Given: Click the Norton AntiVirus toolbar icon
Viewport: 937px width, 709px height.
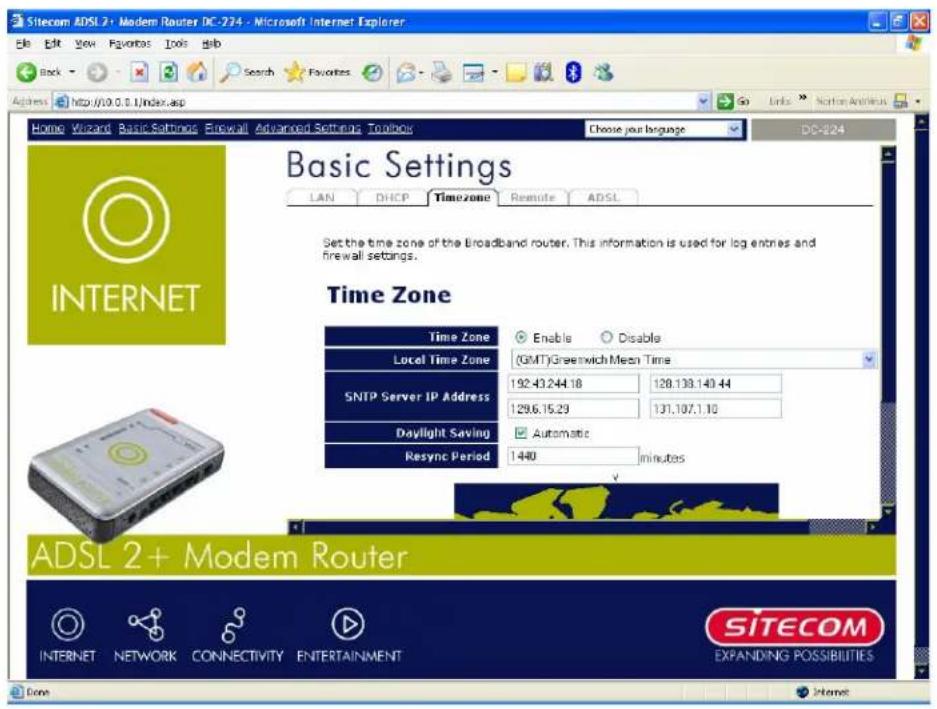Looking at the screenshot, I should pos(900,102).
